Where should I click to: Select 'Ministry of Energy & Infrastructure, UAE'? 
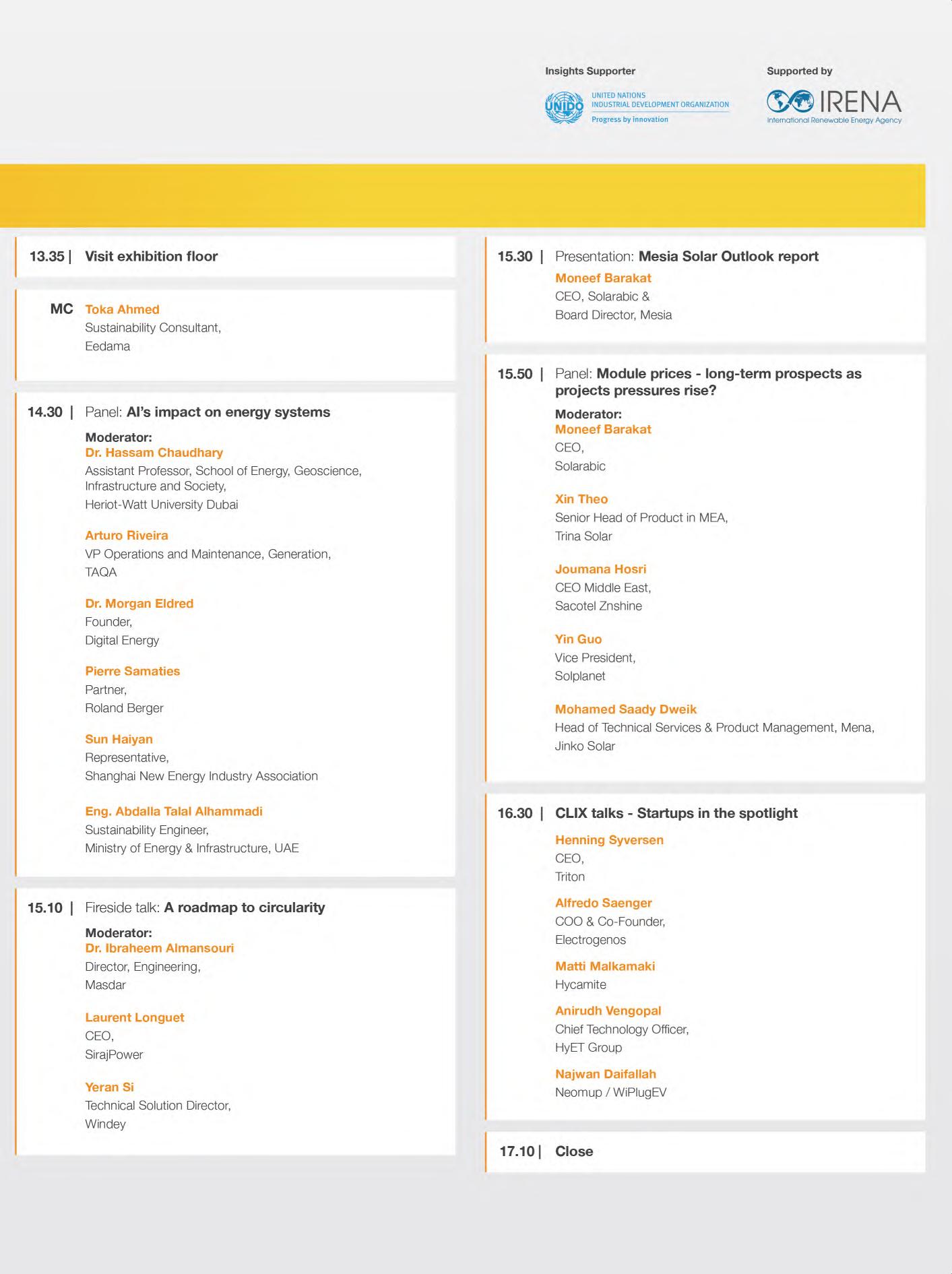tap(192, 848)
